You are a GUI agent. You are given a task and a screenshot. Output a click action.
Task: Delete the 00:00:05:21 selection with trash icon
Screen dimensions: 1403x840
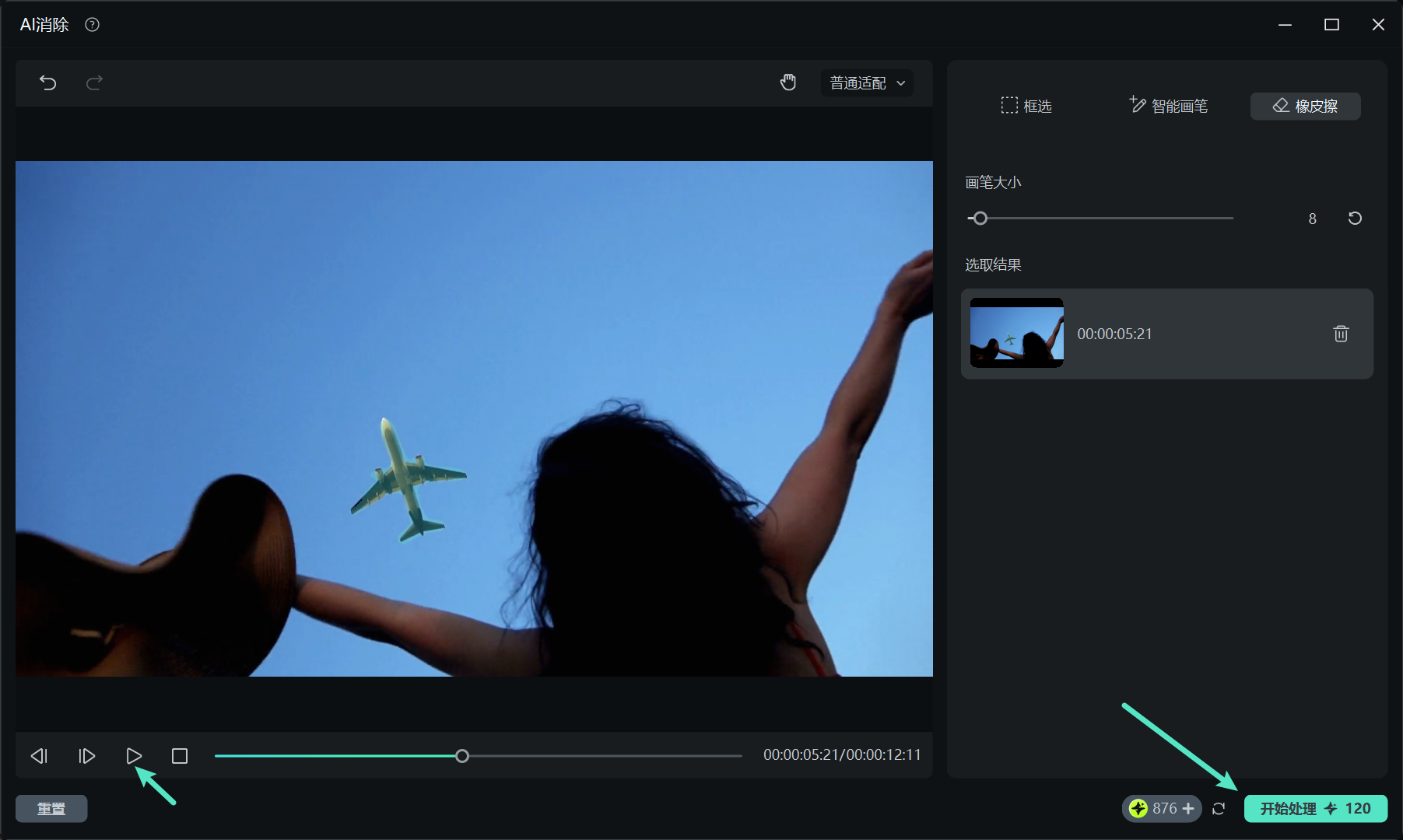[x=1340, y=334]
